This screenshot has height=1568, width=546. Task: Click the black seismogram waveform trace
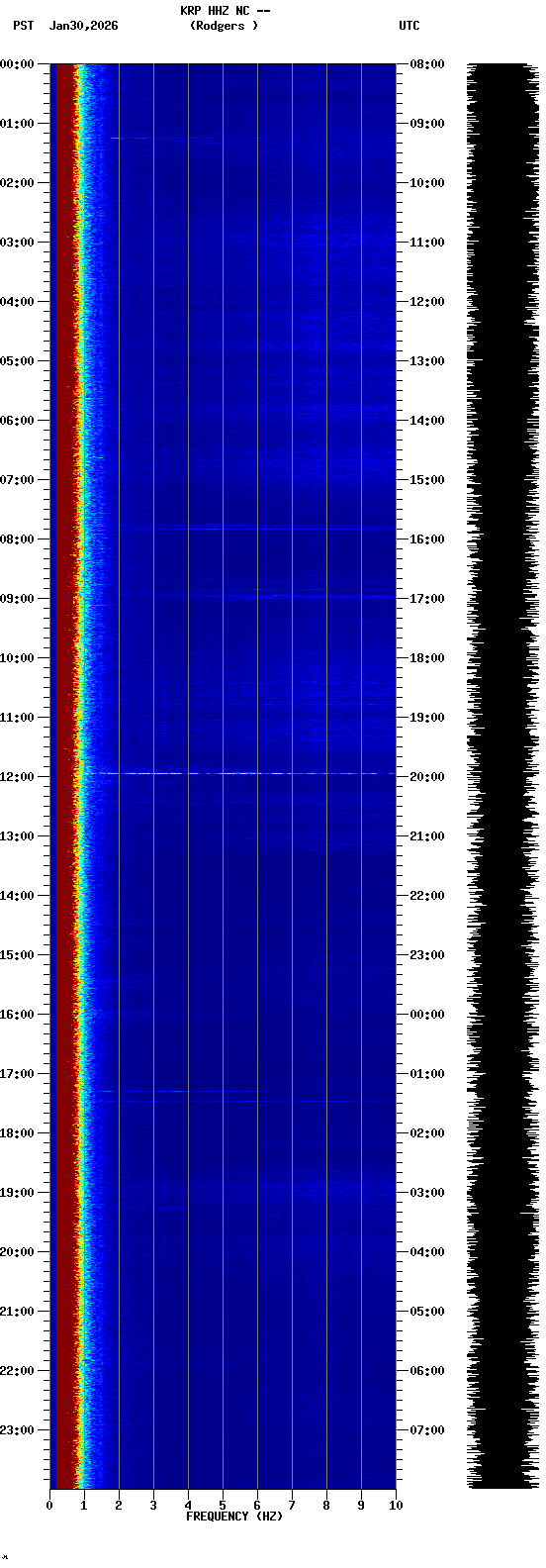click(x=503, y=776)
